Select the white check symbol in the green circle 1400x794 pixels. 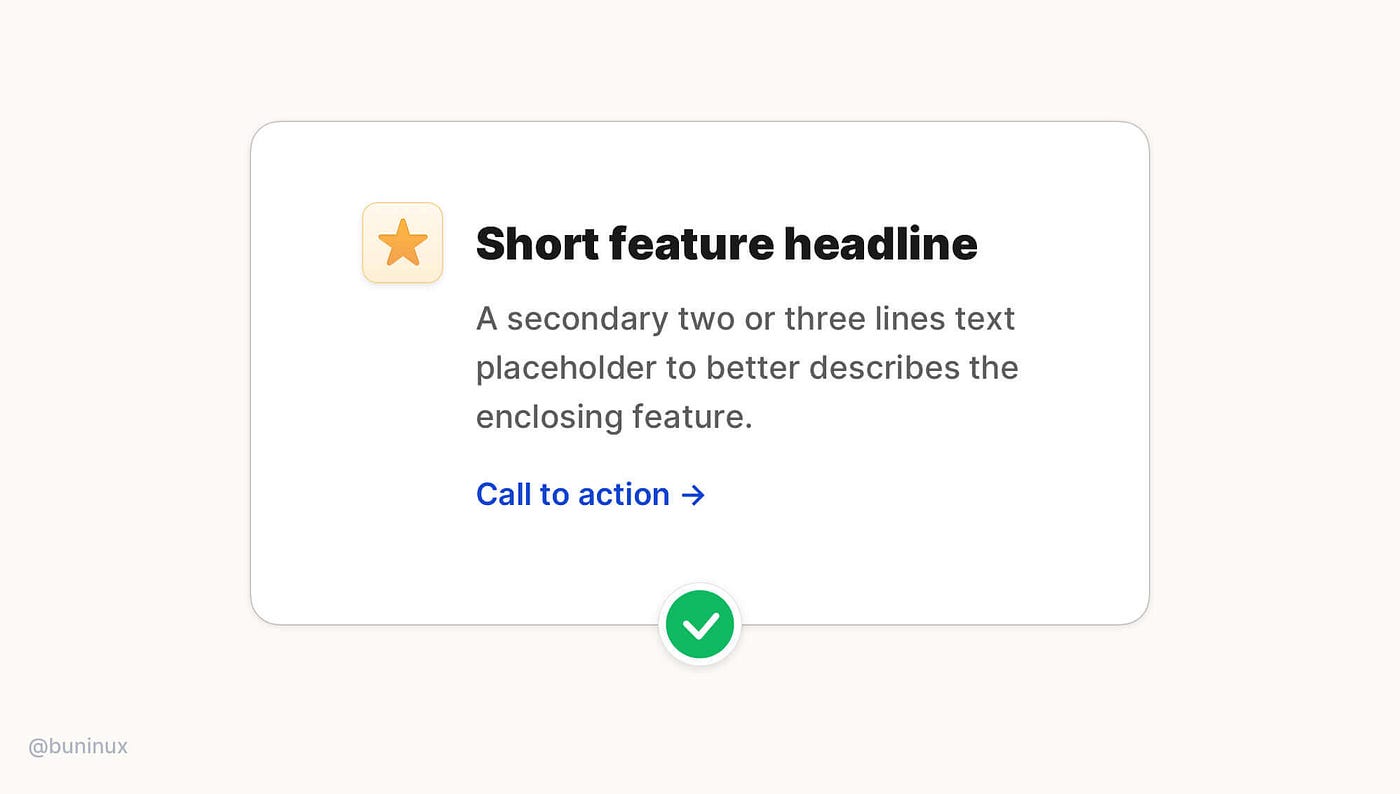tap(700, 623)
